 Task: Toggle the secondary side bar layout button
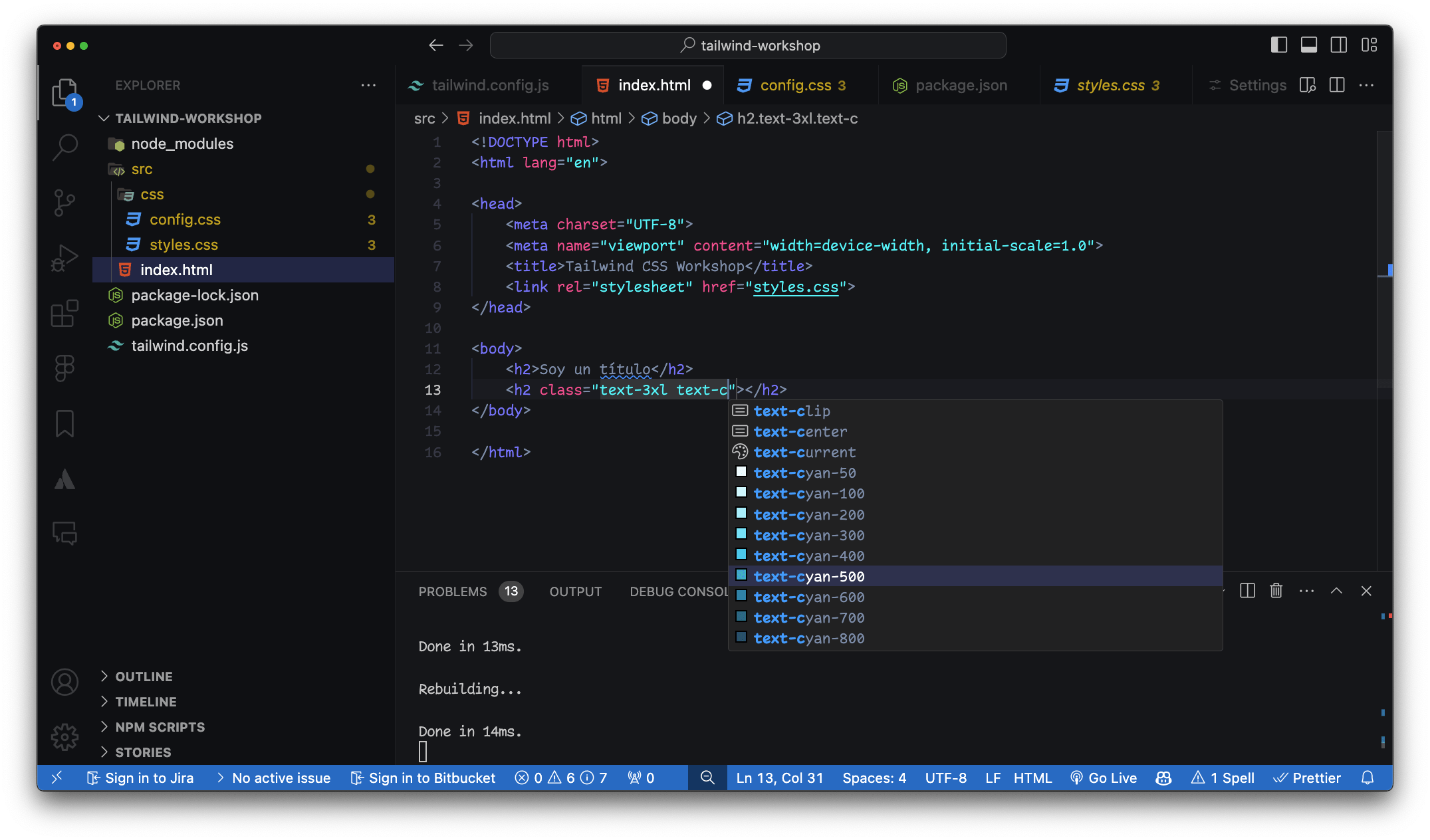coord(1339,45)
